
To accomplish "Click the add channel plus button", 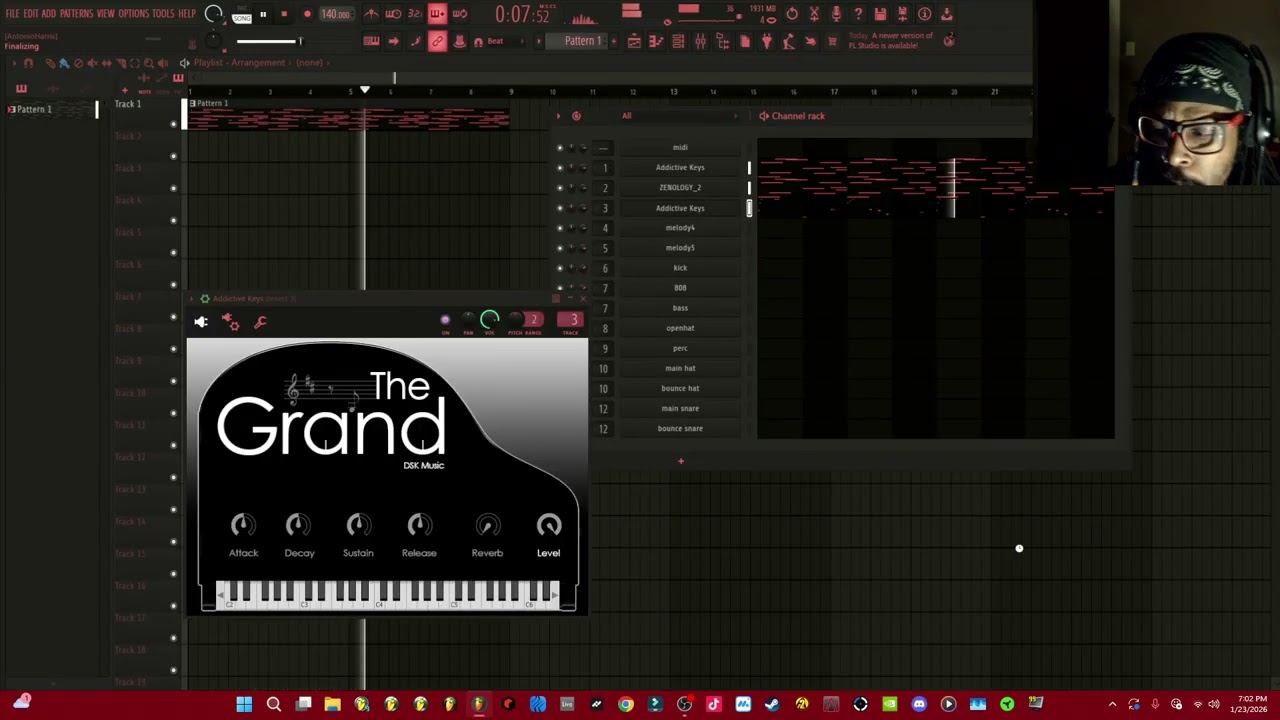I will [x=681, y=461].
